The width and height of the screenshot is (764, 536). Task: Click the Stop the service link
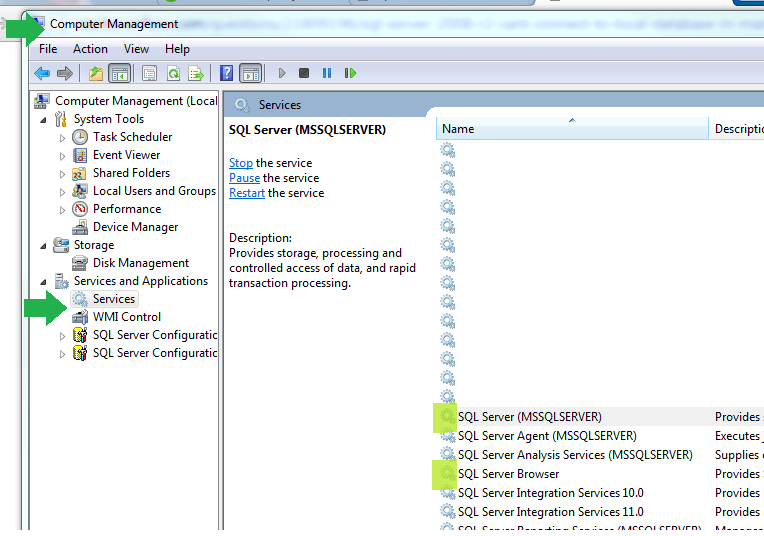[240, 163]
